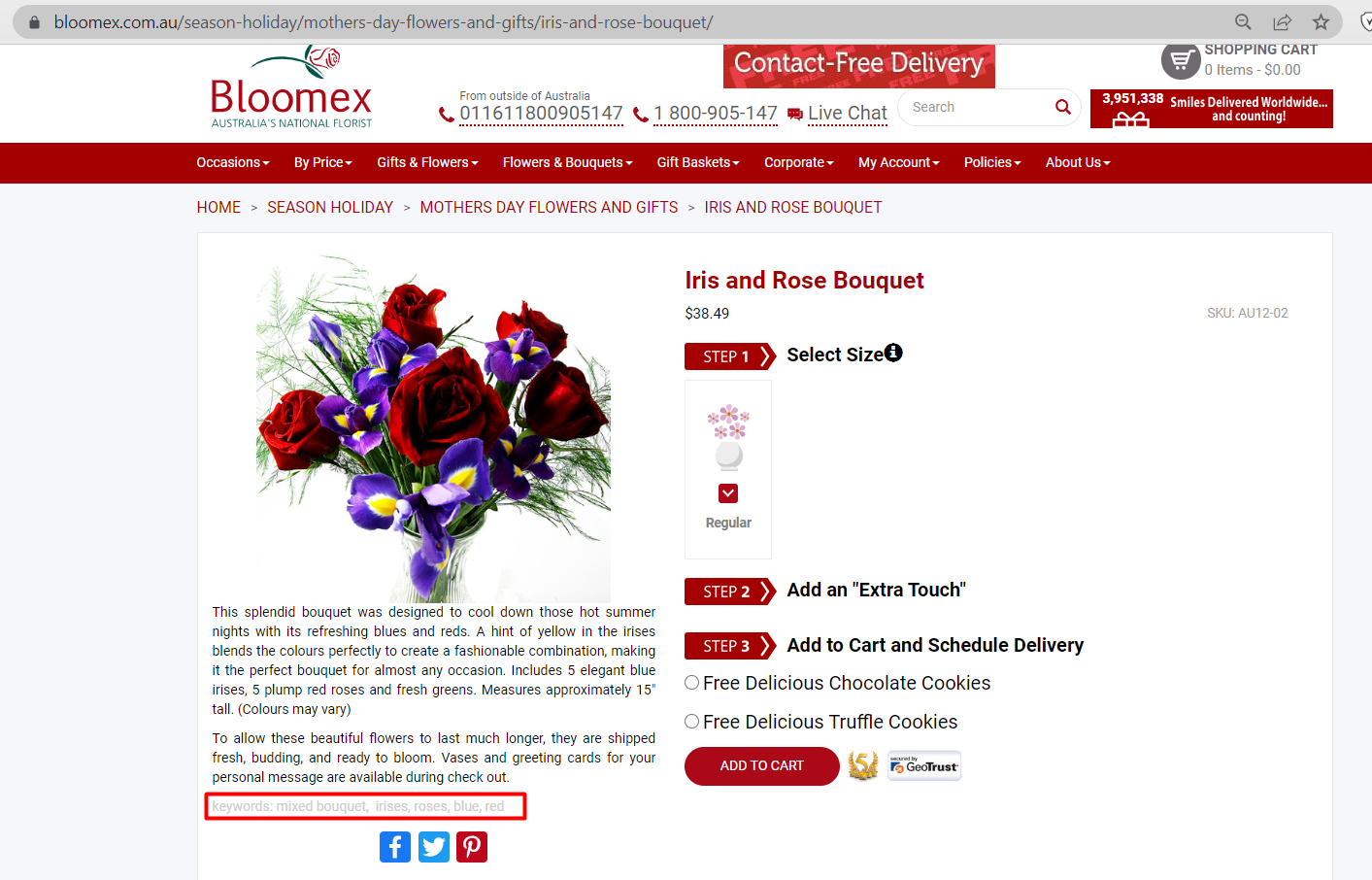The image size is (1372, 880).
Task: Open the Flowers & Bouquets menu
Action: (x=568, y=162)
